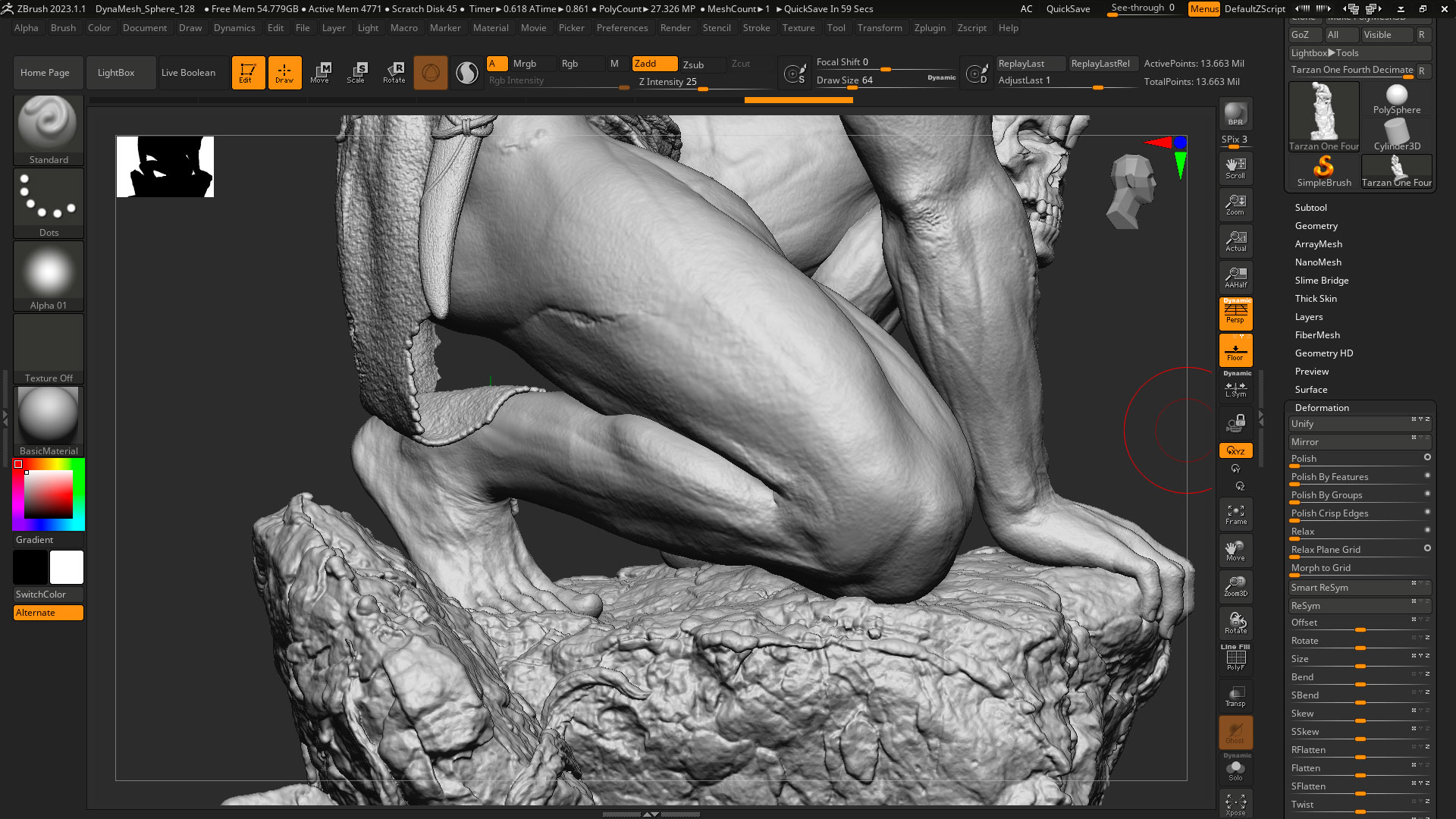Select the Rotate tool icon in toolbar

click(394, 73)
